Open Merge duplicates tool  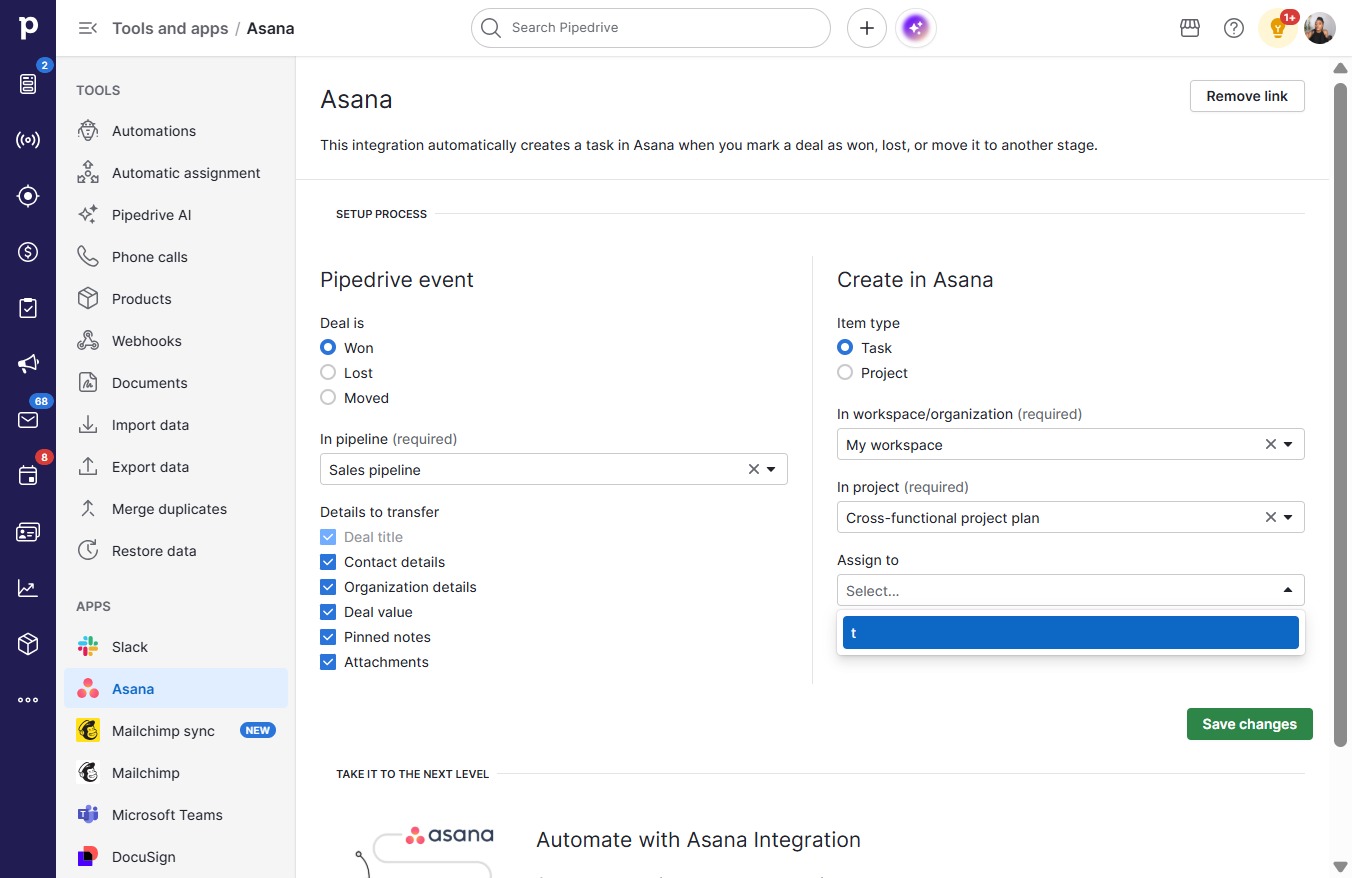point(176,509)
